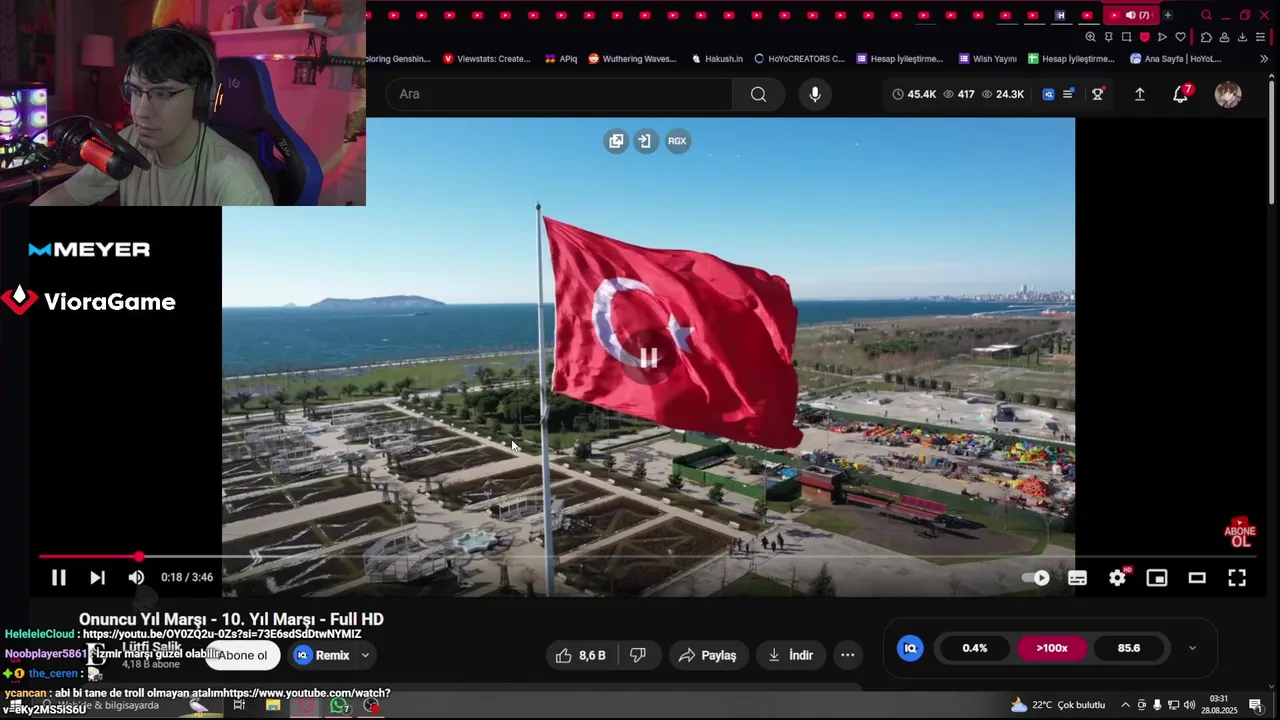This screenshot has width=1280, height=720.
Task: Open APiq bookmark
Action: pyautogui.click(x=561, y=59)
